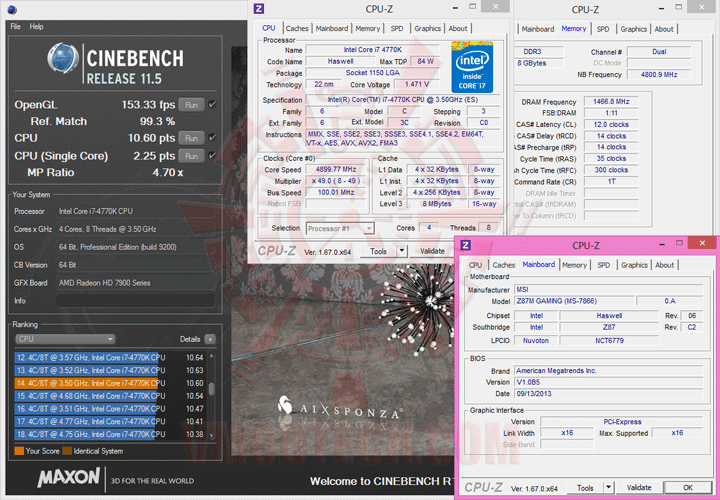Click the Cinebench sphere logo
Screen dimensions: 720x500
[63, 58]
